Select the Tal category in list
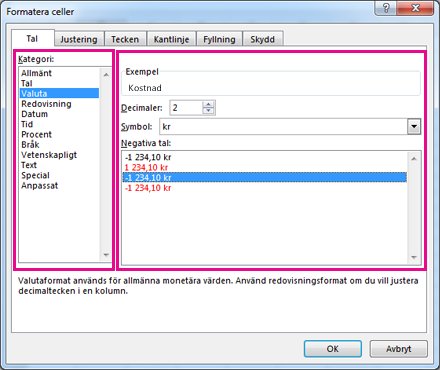The width and height of the screenshot is (440, 370). 59,83
